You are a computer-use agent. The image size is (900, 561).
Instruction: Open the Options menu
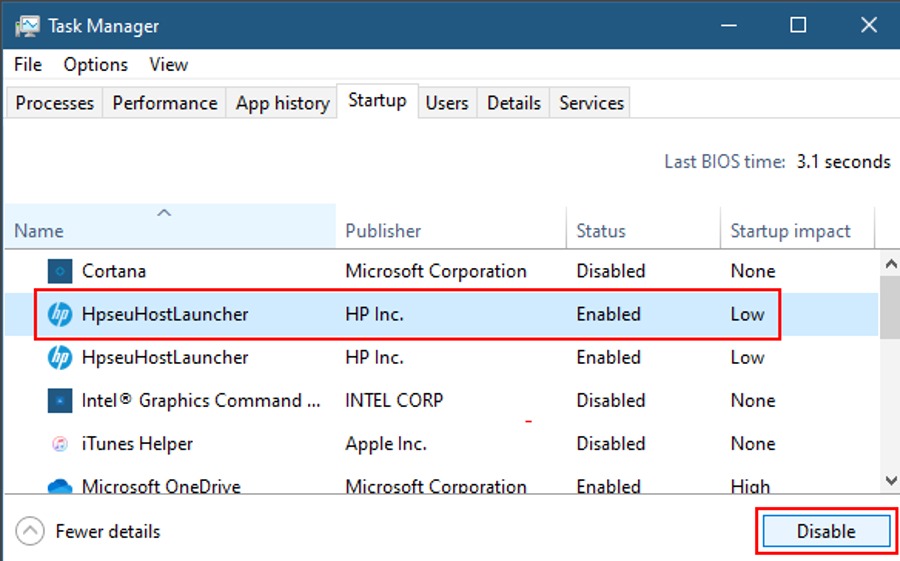[x=95, y=64]
